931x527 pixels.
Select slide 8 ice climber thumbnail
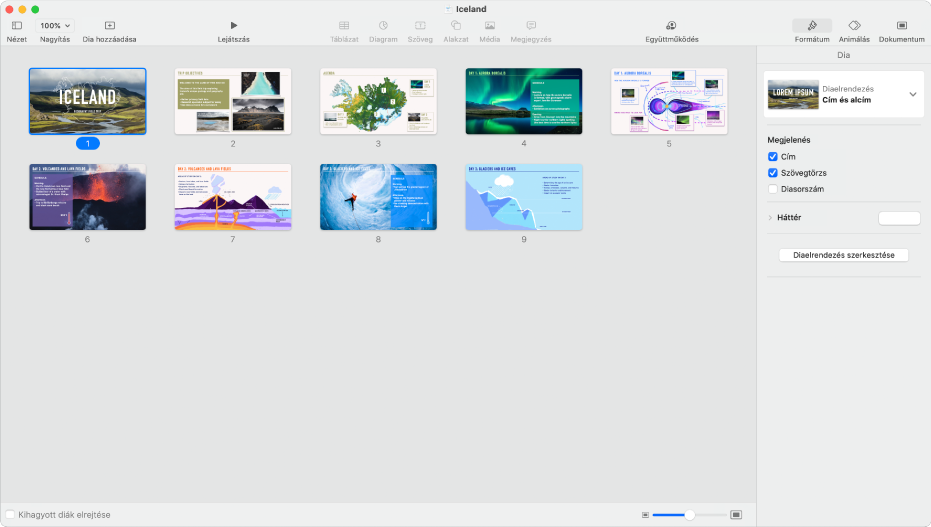pyautogui.click(x=378, y=197)
